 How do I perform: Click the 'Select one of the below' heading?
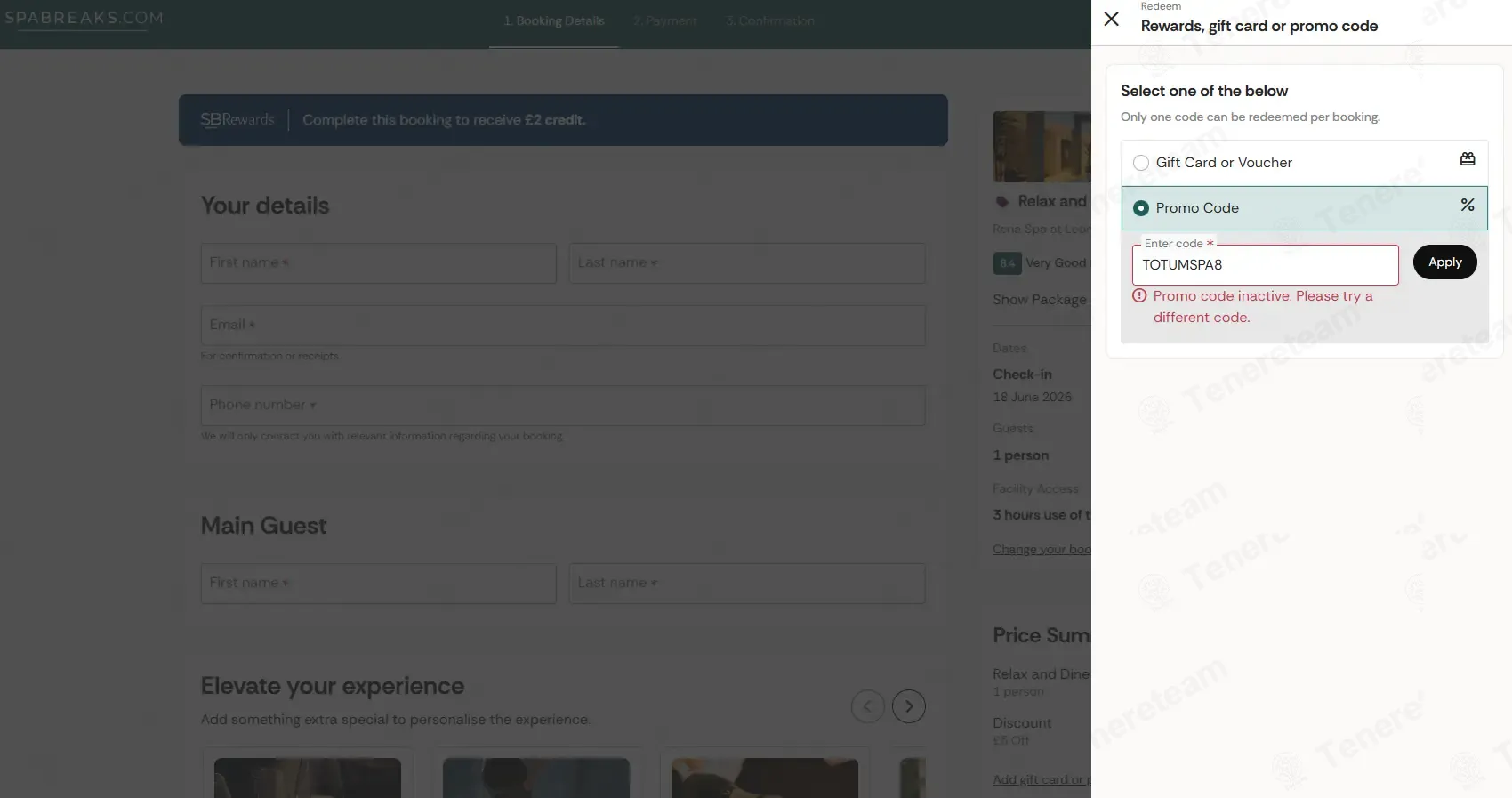[x=1204, y=91]
